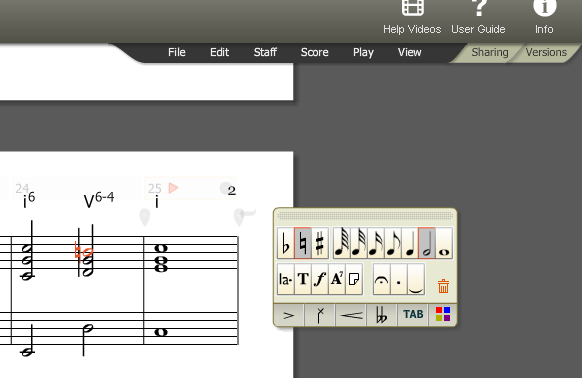Open the File menu
Image resolution: width=582 pixels, height=378 pixels.
click(177, 52)
